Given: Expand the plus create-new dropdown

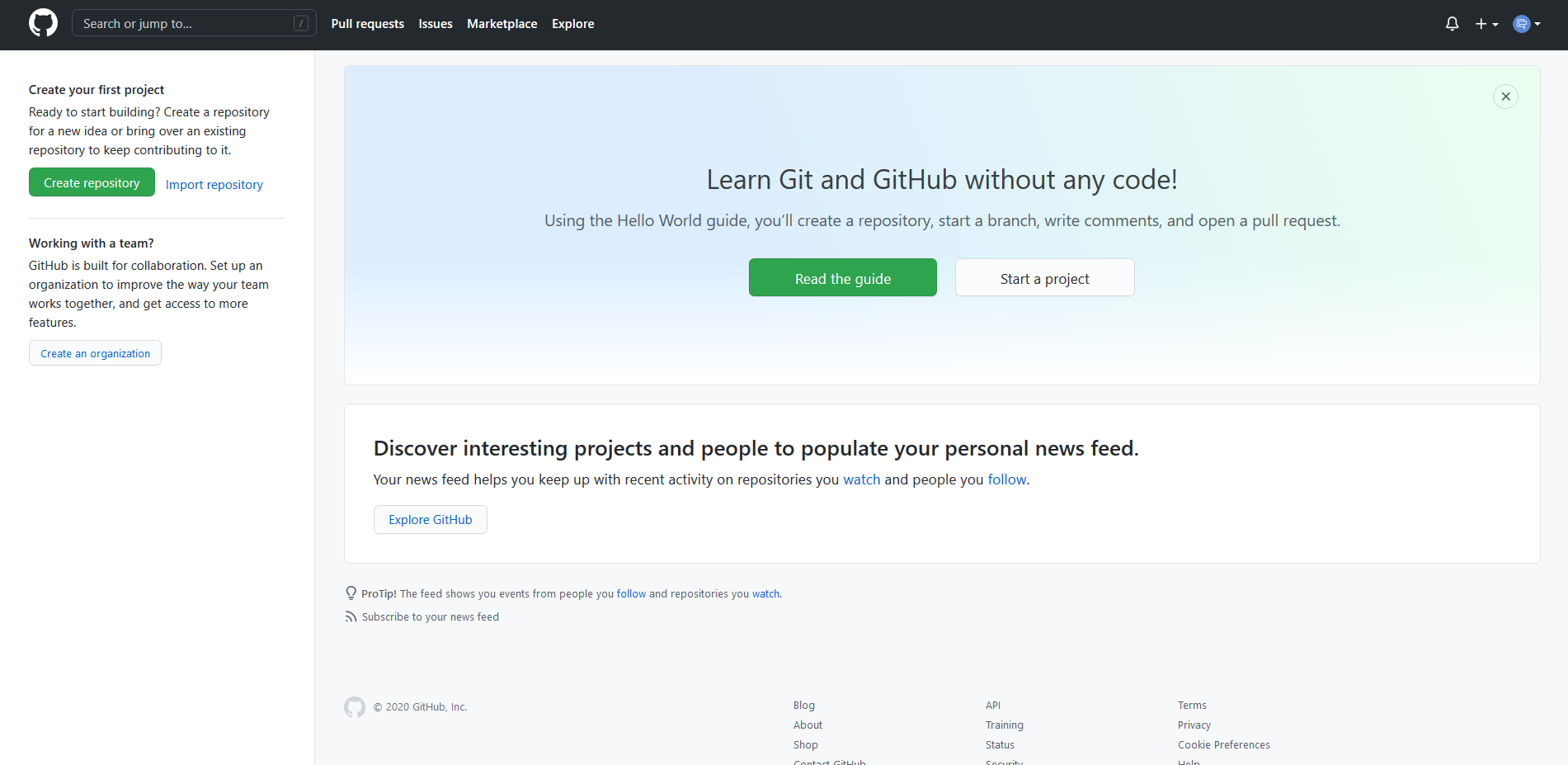Looking at the screenshot, I should click(x=1486, y=24).
